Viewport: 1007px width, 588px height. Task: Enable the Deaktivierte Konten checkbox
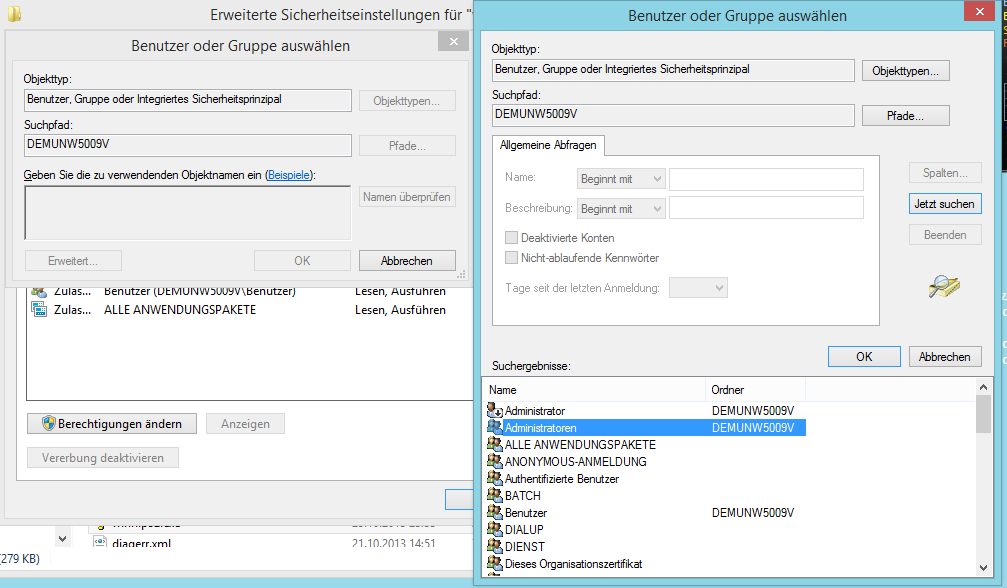tap(512, 238)
